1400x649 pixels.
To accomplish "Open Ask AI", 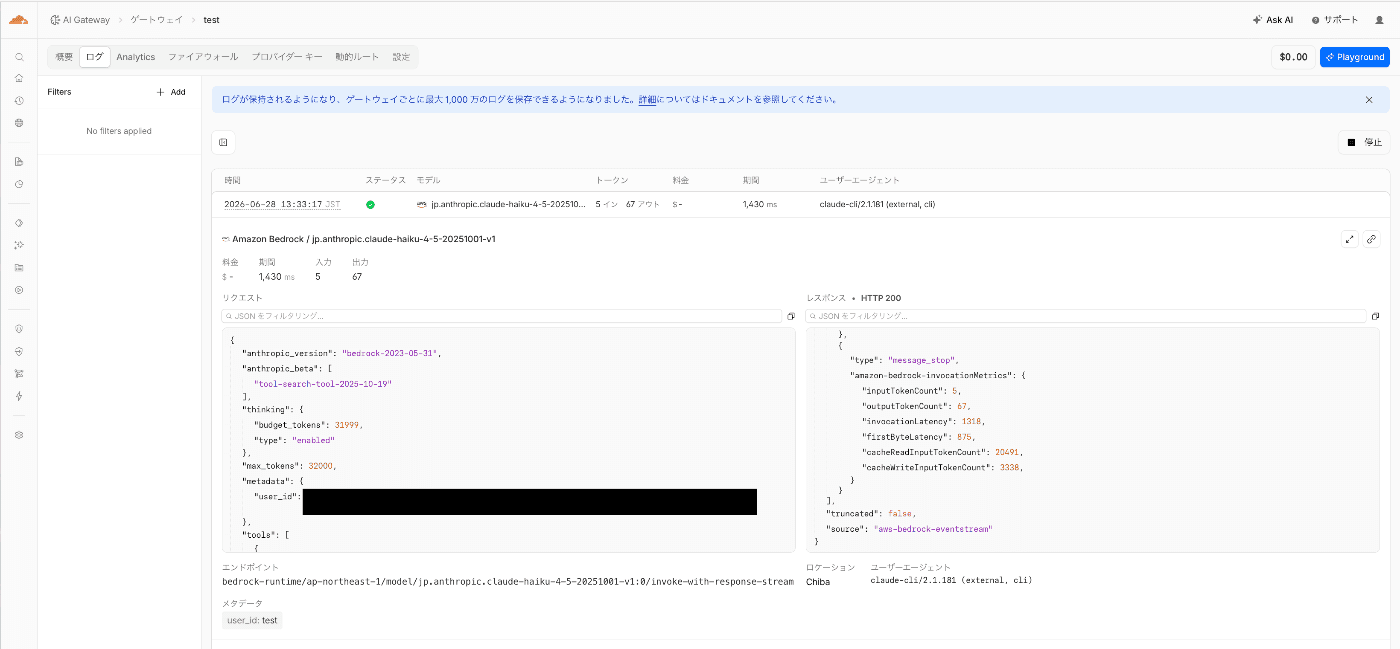I will 1272,20.
